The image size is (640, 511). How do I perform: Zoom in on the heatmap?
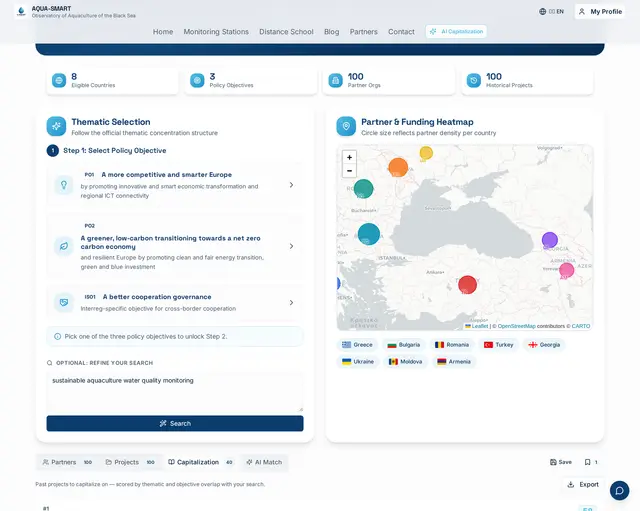[x=349, y=157]
